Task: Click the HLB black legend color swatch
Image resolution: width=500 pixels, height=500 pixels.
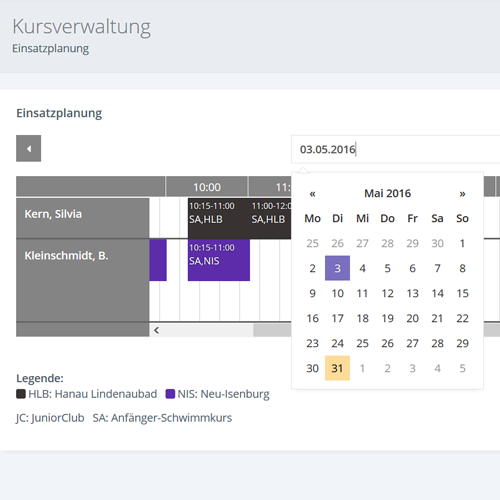Action: [21, 394]
